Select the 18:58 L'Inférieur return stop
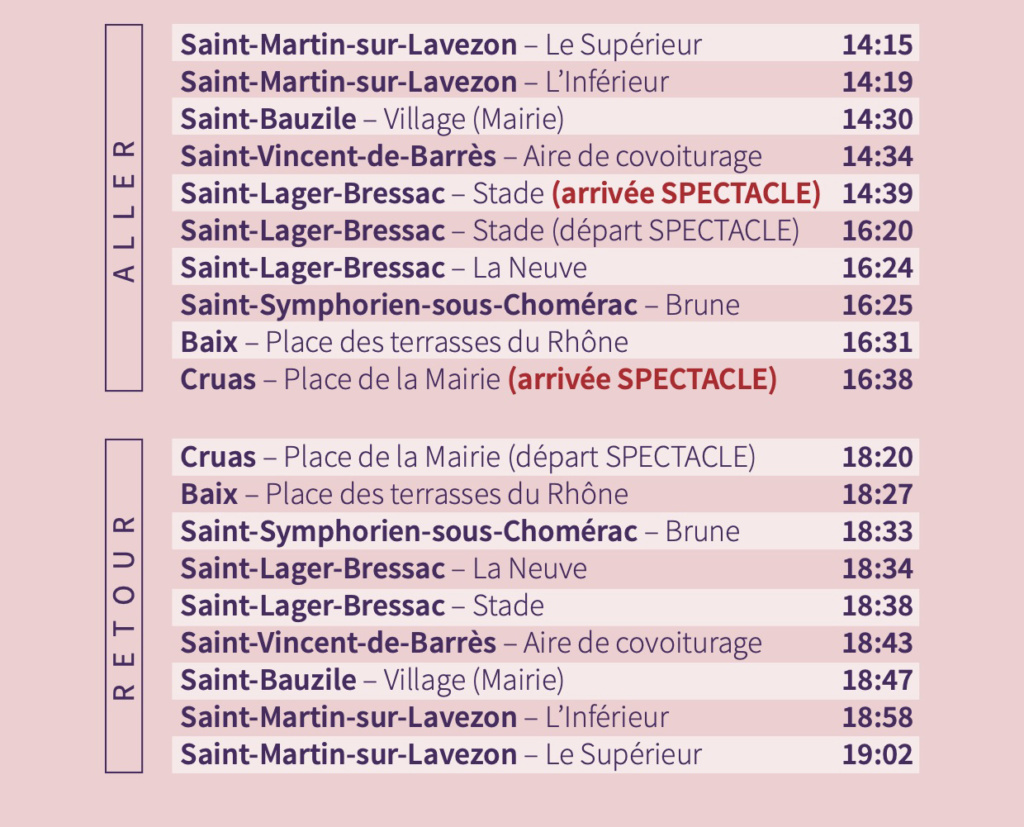The width and height of the screenshot is (1024, 827). point(424,717)
